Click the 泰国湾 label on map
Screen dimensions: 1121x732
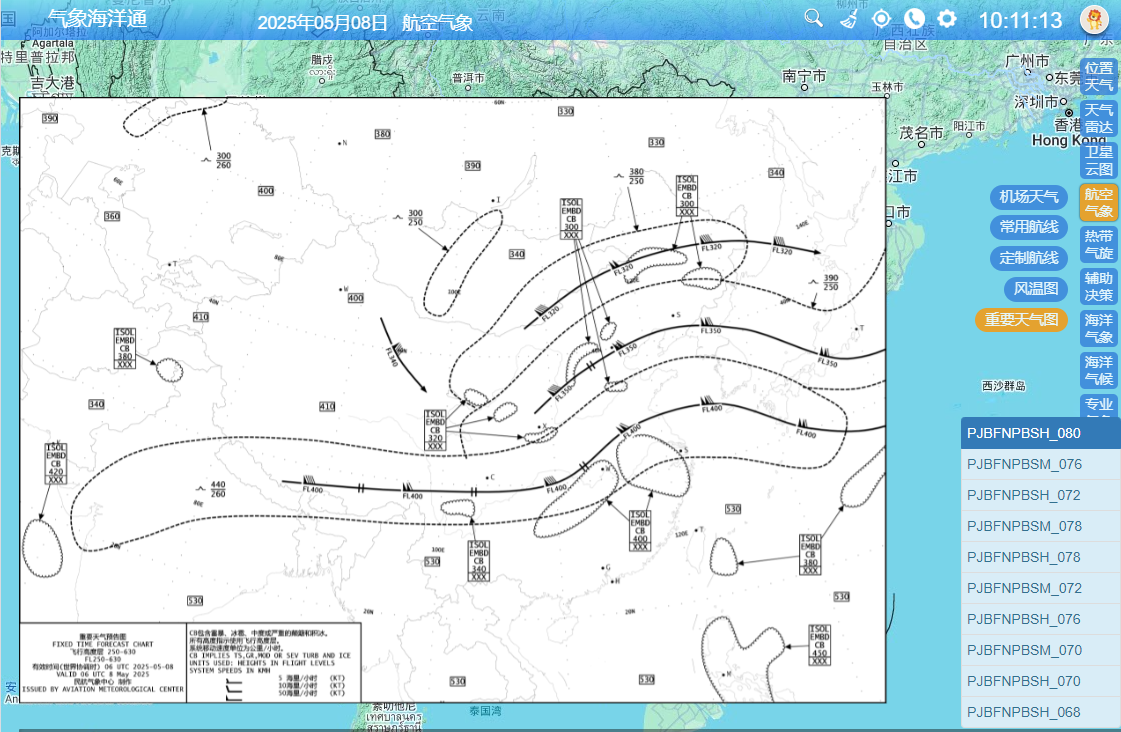[485, 711]
